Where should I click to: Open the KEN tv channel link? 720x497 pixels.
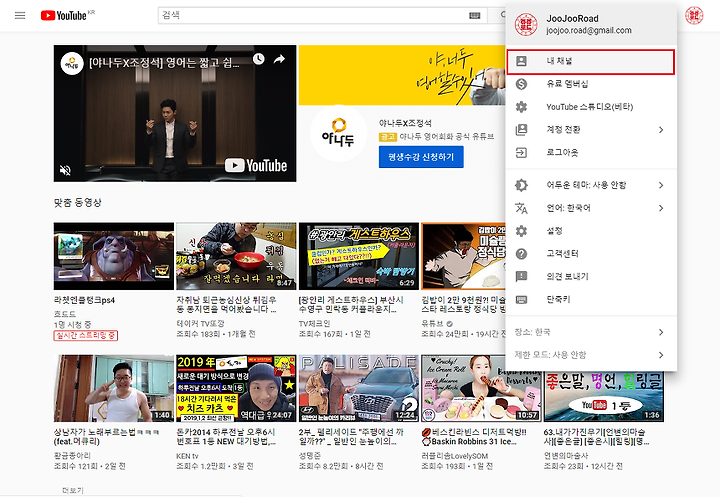click(x=187, y=456)
